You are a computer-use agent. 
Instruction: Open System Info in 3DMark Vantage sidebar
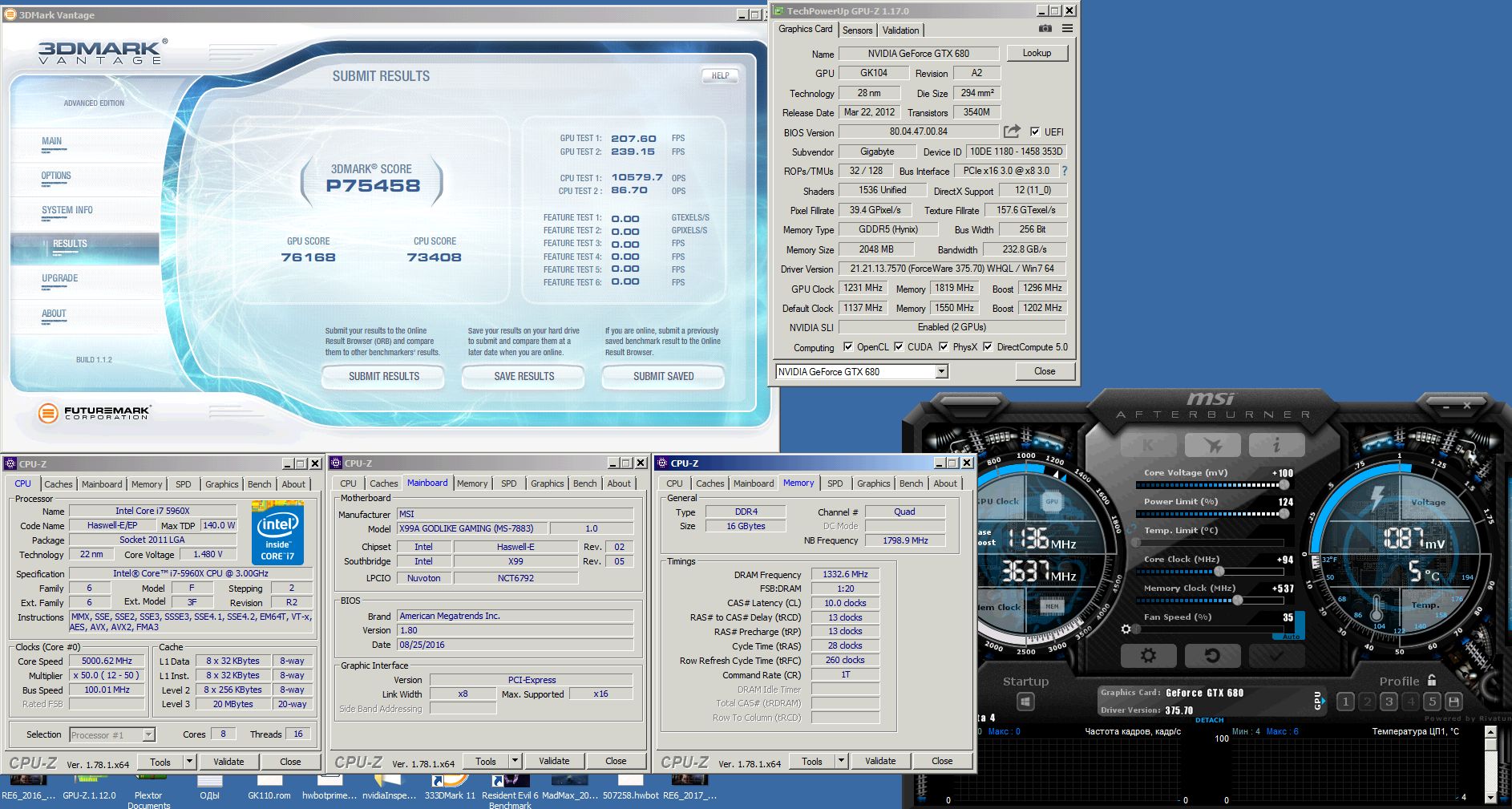click(x=67, y=210)
